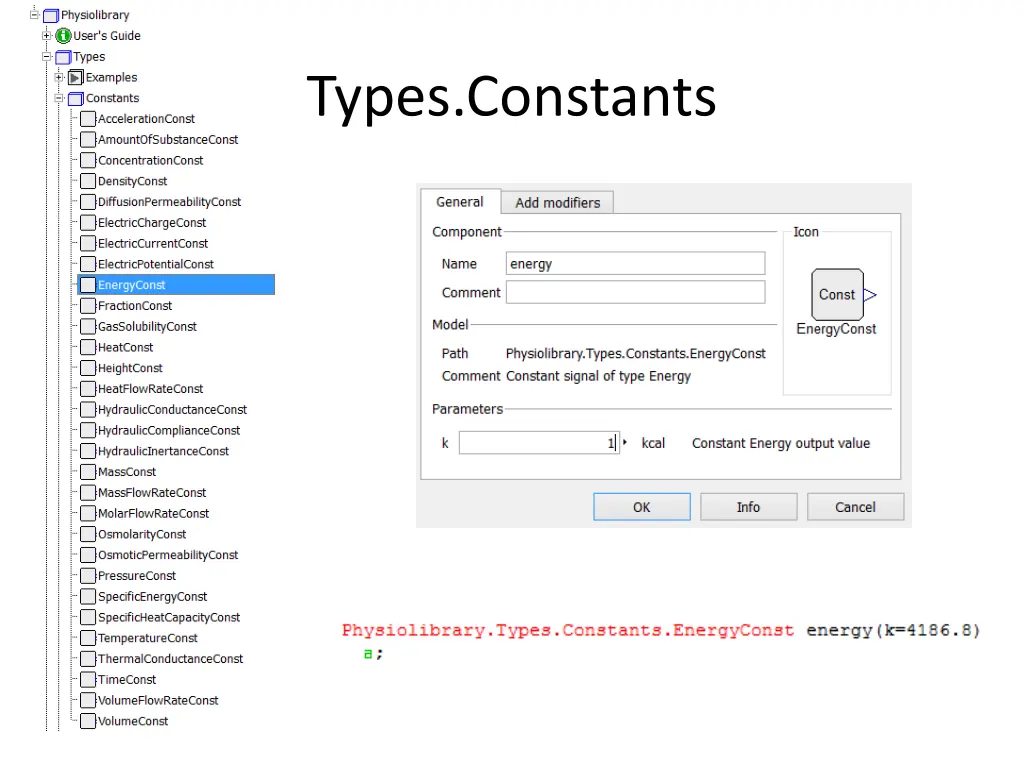
Task: Open unit arrow menu next to k field
Action: tap(625, 443)
